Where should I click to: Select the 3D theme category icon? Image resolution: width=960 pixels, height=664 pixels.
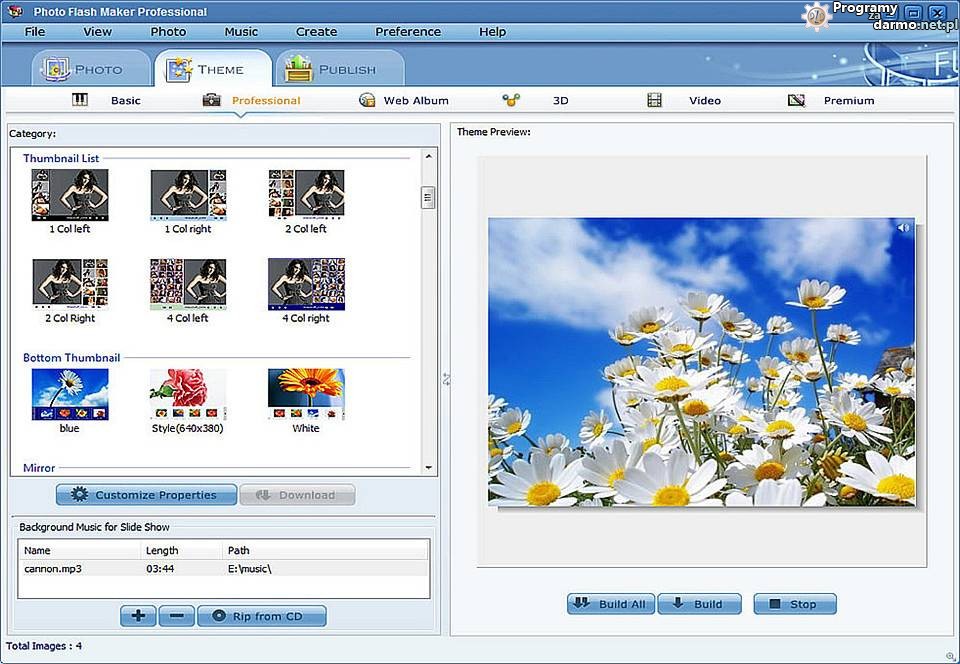511,100
